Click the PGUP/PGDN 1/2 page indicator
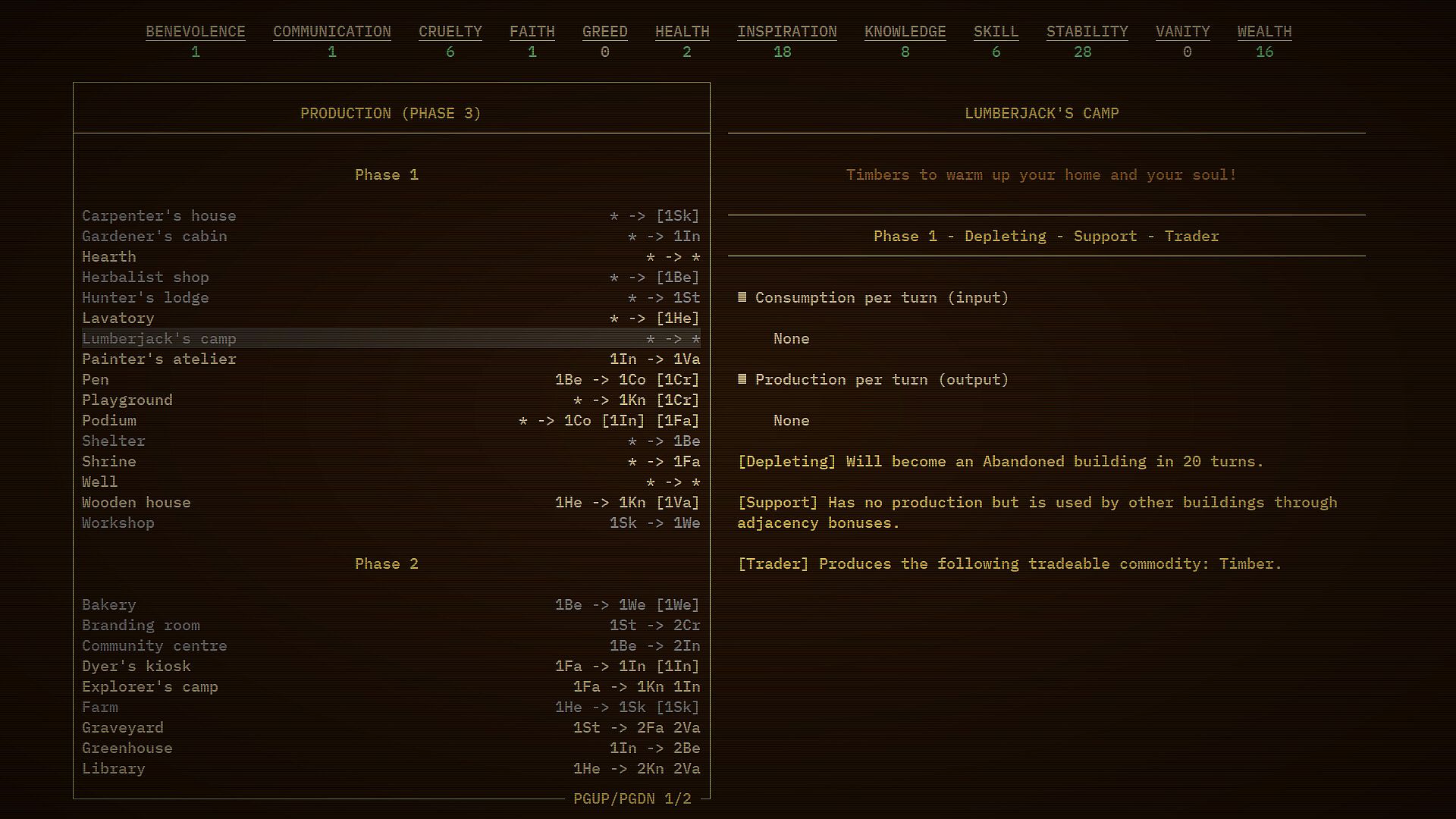 pos(632,799)
